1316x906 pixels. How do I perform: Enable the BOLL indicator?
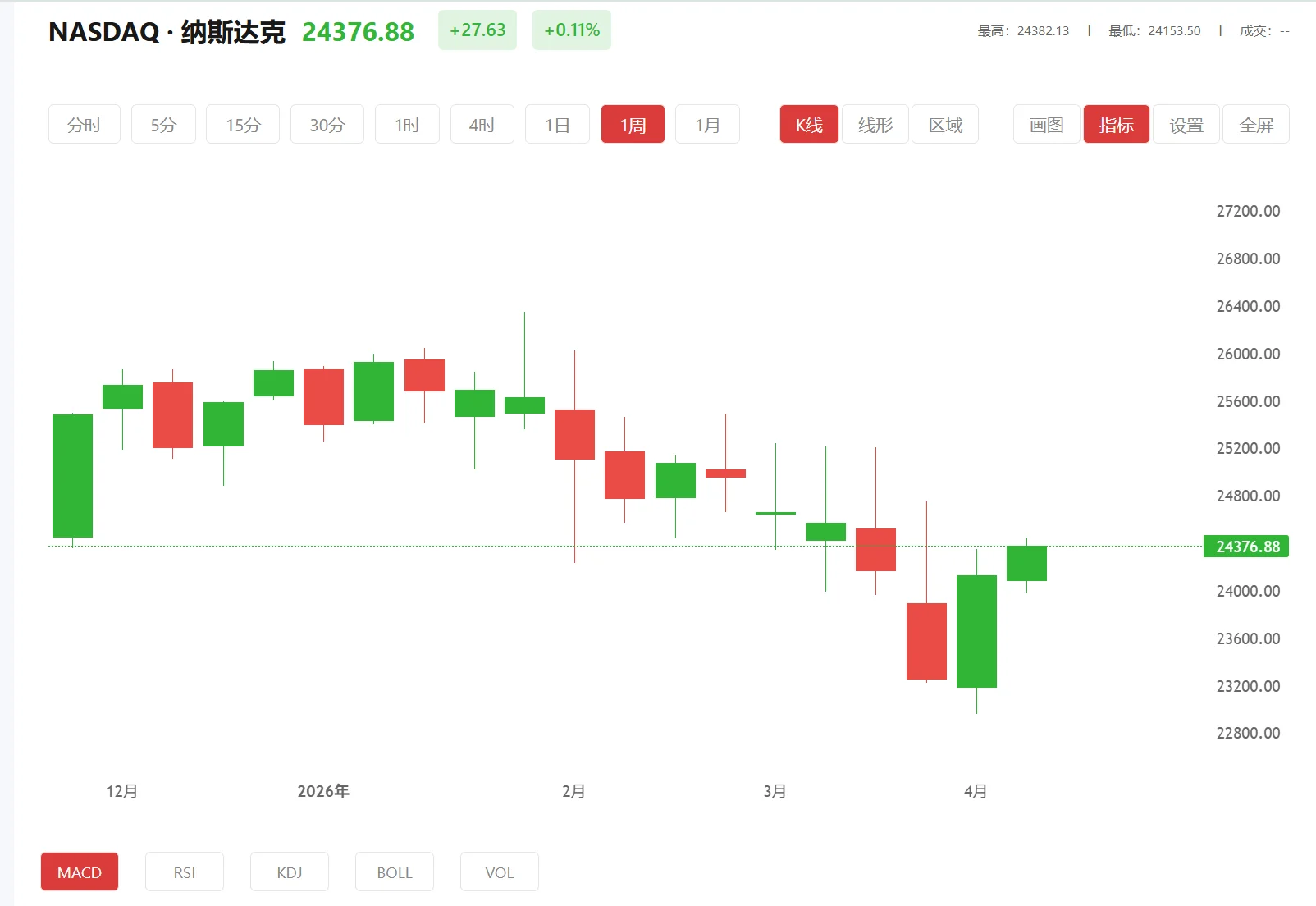tap(394, 872)
